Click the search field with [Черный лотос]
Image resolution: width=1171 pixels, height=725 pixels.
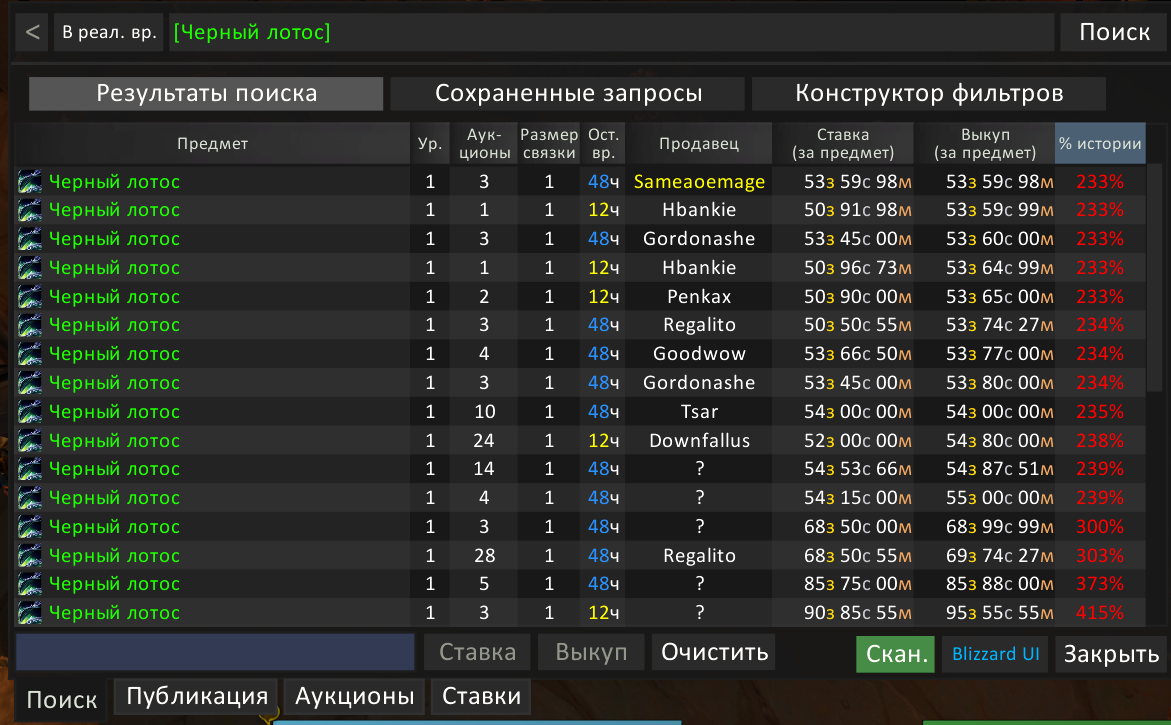(611, 32)
